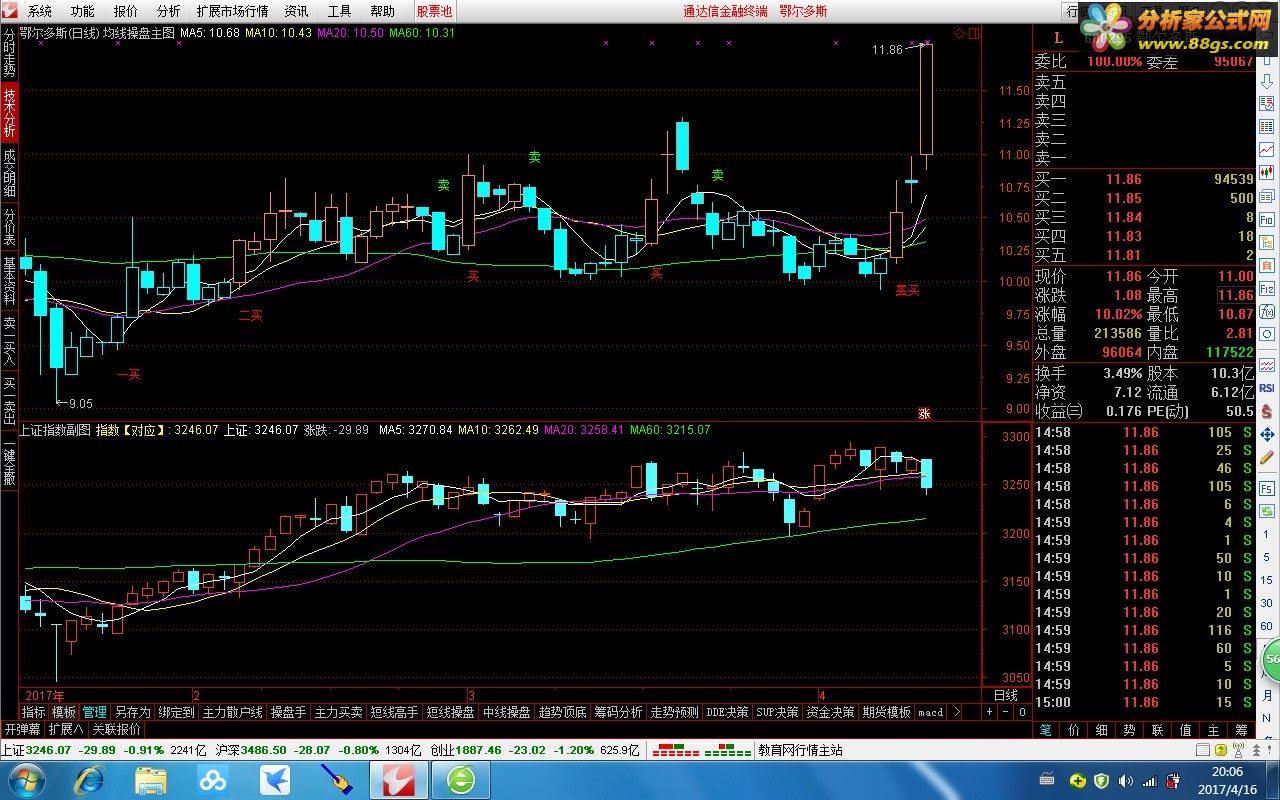Open the candlestick chart icon

(x=1267, y=173)
